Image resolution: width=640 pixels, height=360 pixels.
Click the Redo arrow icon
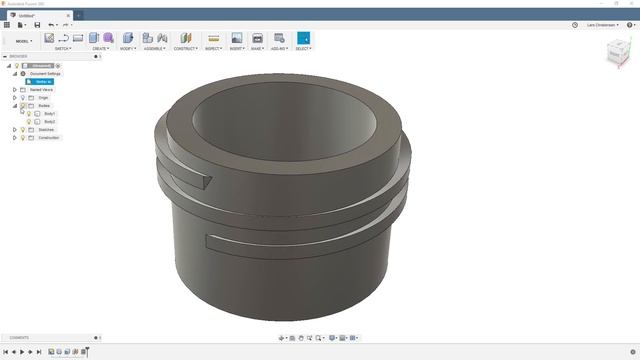pyautogui.click(x=65, y=25)
